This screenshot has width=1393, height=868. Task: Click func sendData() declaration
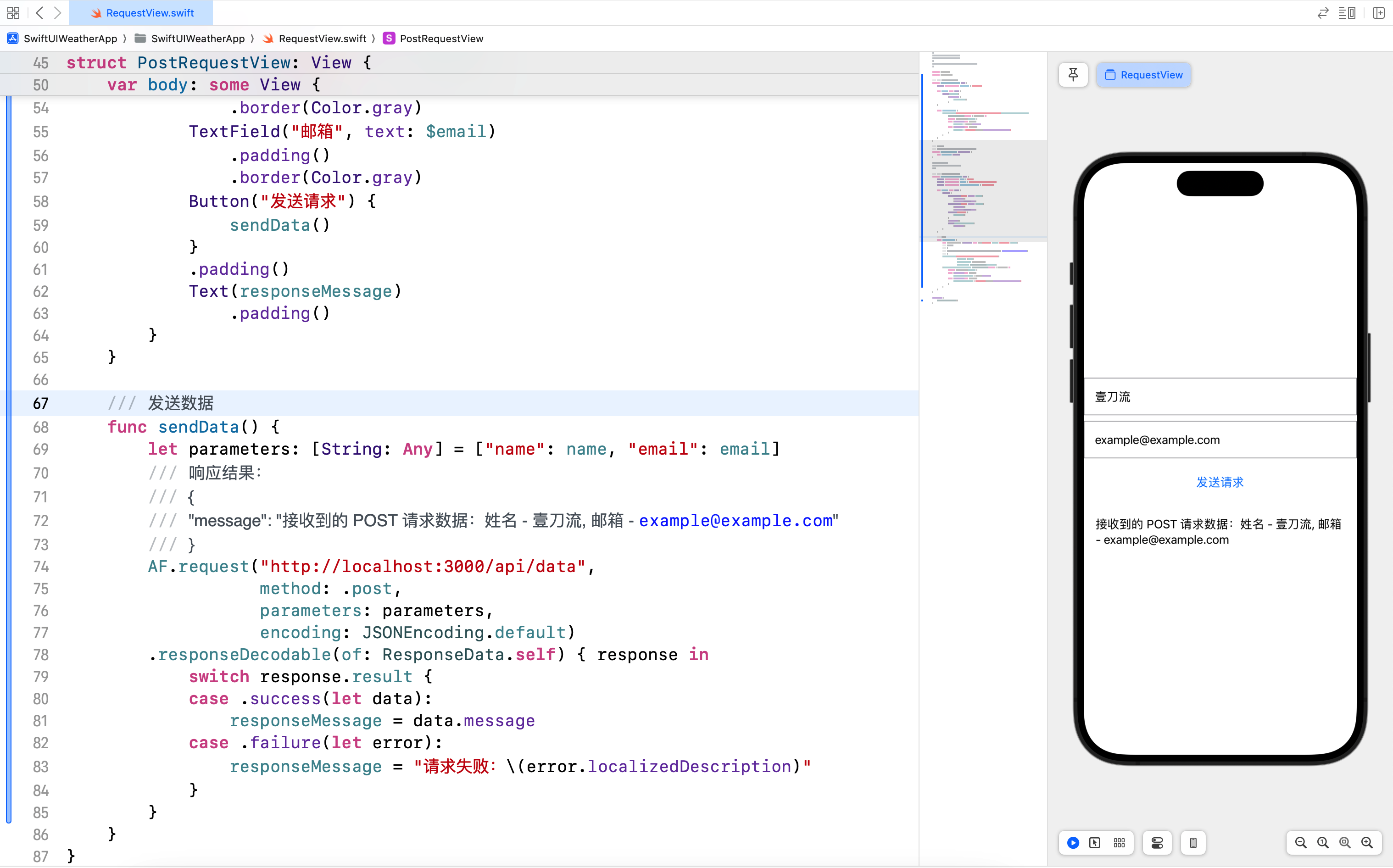[194, 427]
